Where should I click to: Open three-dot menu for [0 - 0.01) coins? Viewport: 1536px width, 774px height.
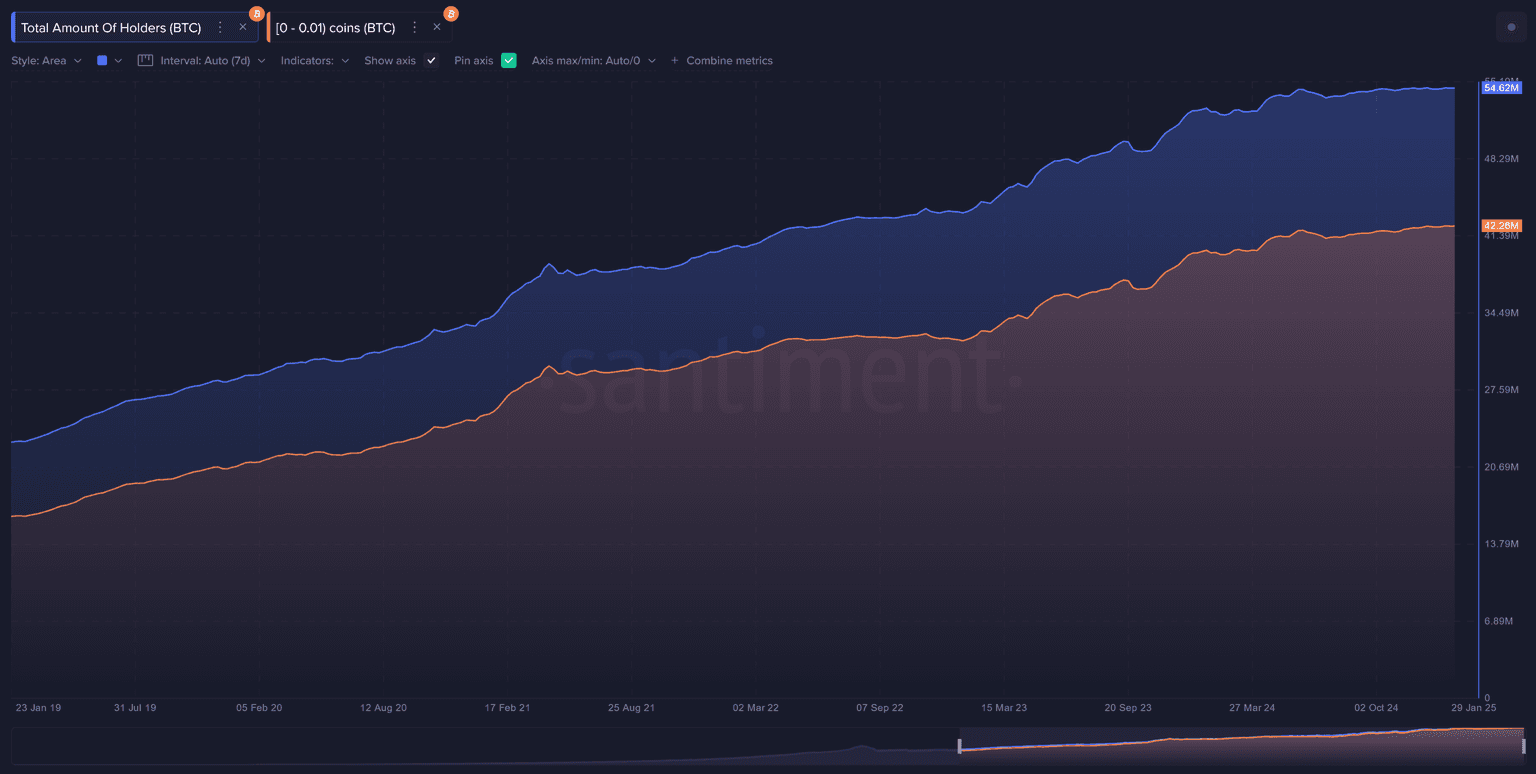point(414,28)
